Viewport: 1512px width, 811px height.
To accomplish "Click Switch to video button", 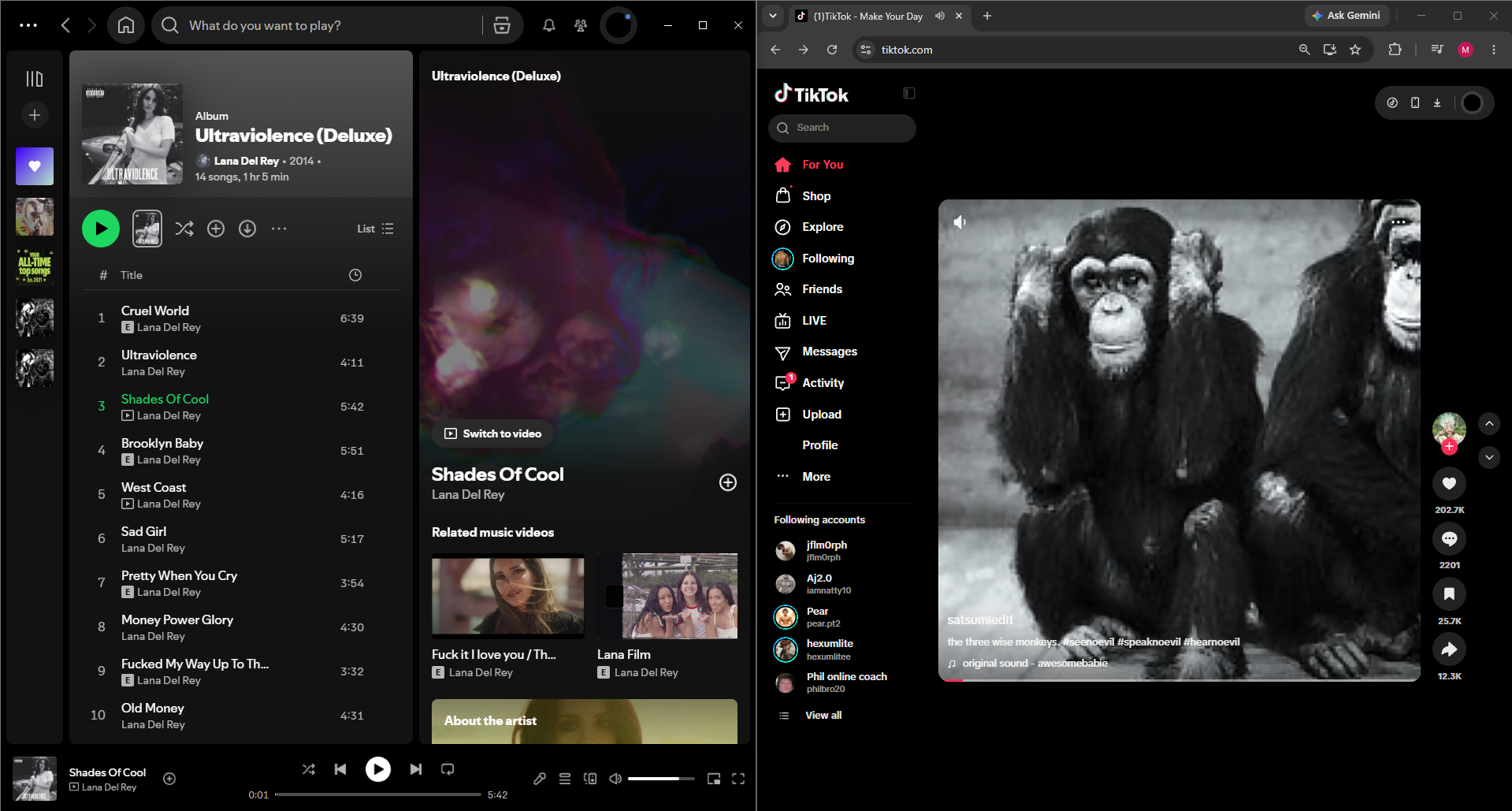I will click(493, 433).
